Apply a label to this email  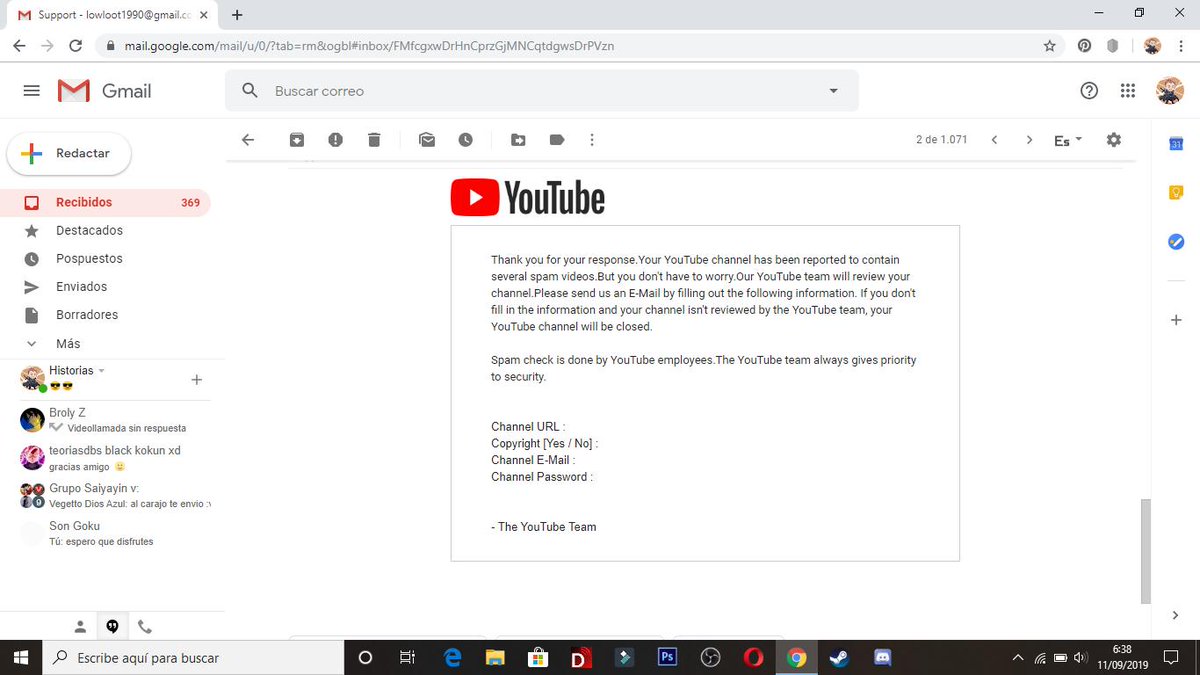pyautogui.click(x=557, y=140)
